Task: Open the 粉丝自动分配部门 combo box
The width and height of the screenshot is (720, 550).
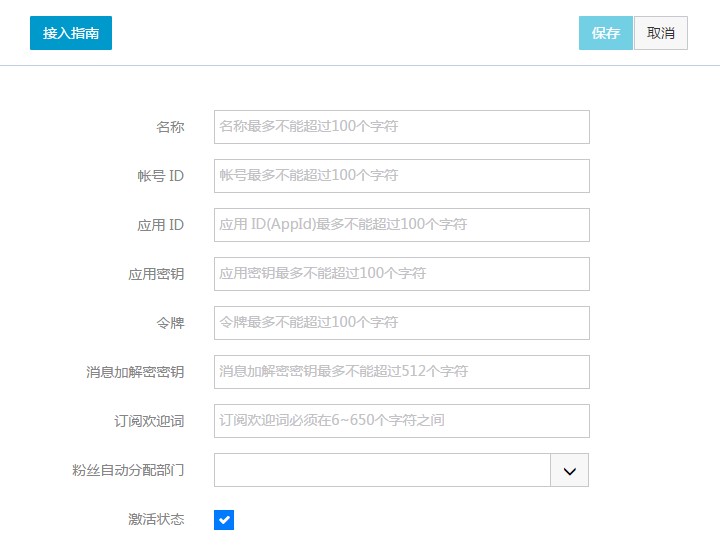Action: (x=382, y=470)
